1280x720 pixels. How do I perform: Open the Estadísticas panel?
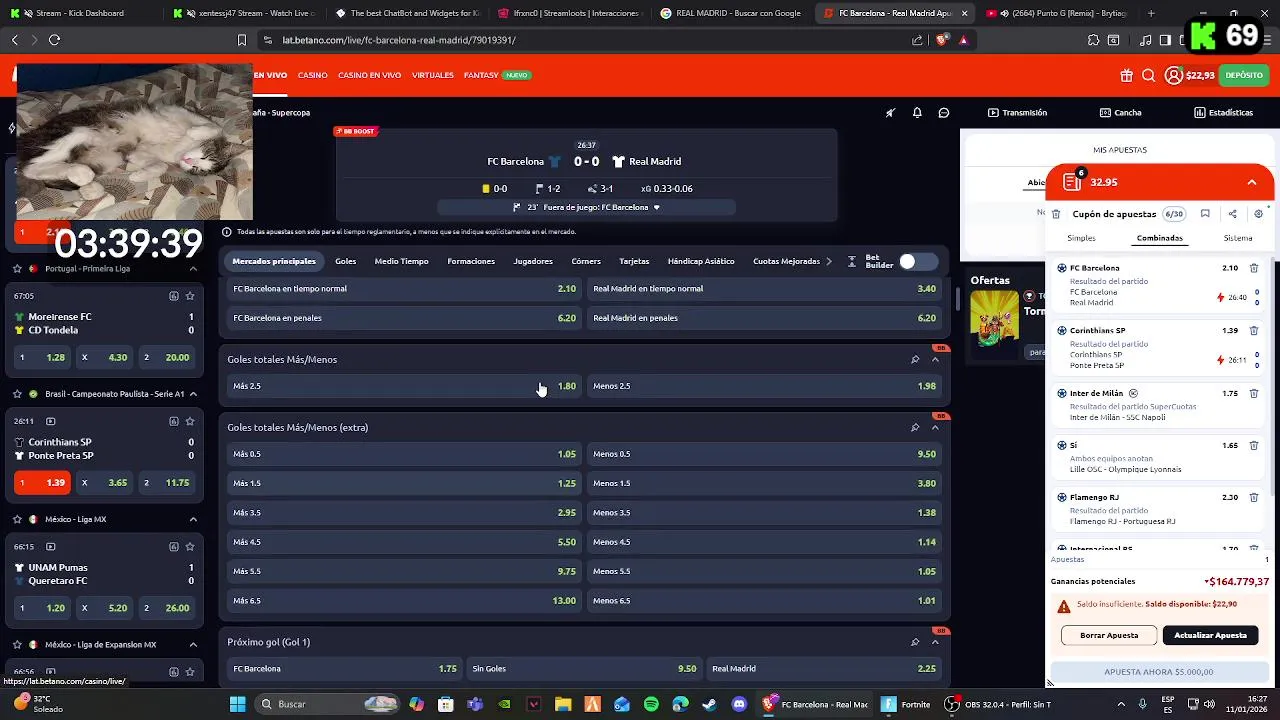tap(1223, 113)
